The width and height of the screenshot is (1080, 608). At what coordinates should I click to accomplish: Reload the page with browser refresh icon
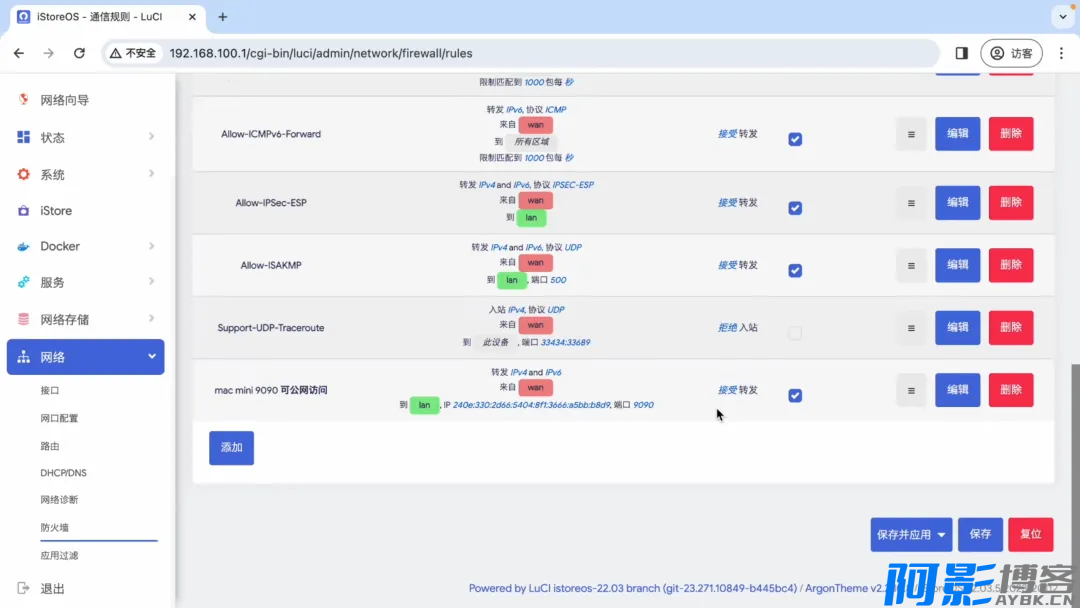click(79, 53)
